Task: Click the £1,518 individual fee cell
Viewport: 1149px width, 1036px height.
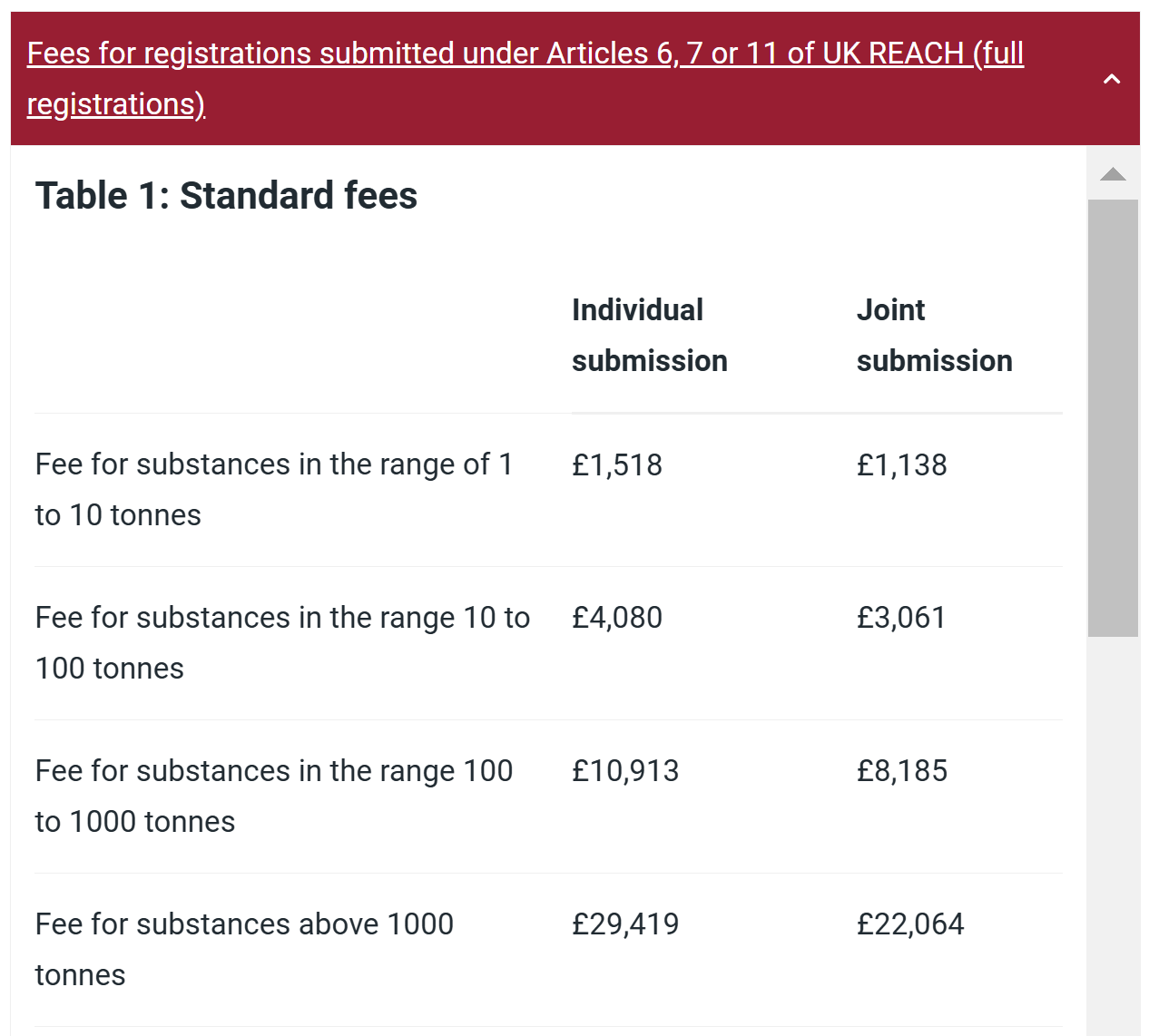Action: pos(617,465)
